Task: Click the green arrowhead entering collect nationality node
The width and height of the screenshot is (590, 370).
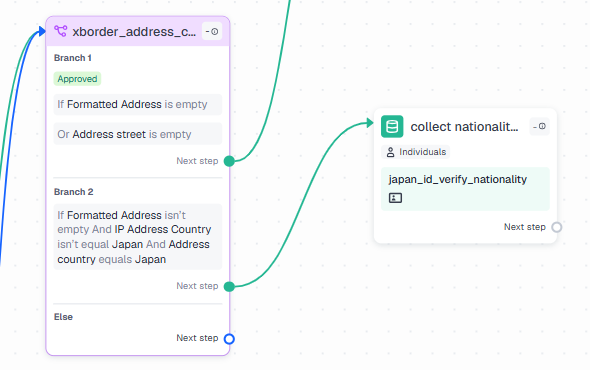Action: [x=370, y=123]
